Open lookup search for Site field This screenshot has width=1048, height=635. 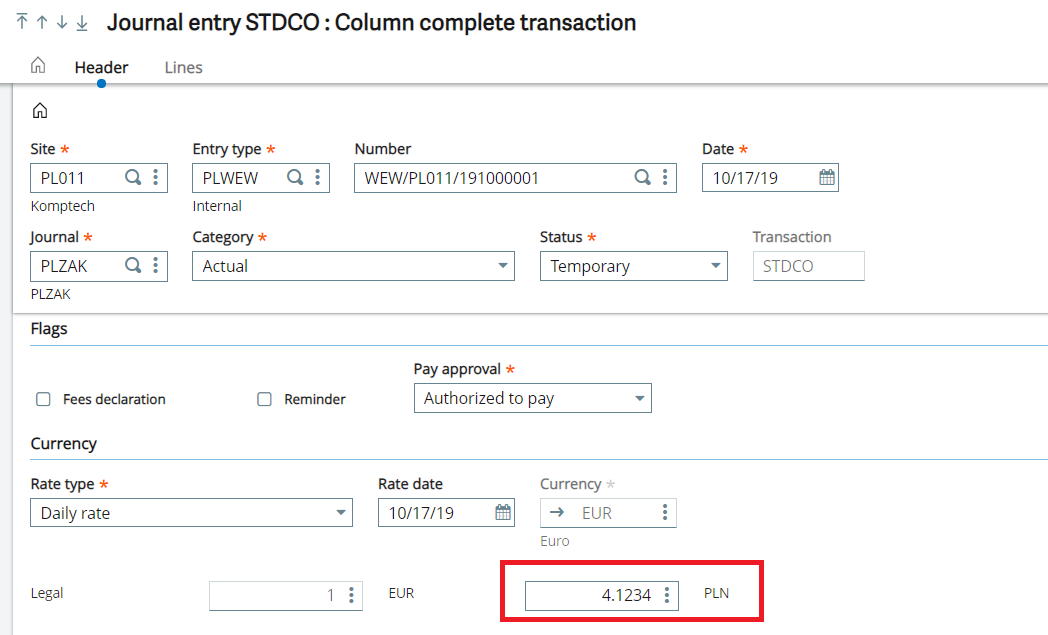point(133,177)
